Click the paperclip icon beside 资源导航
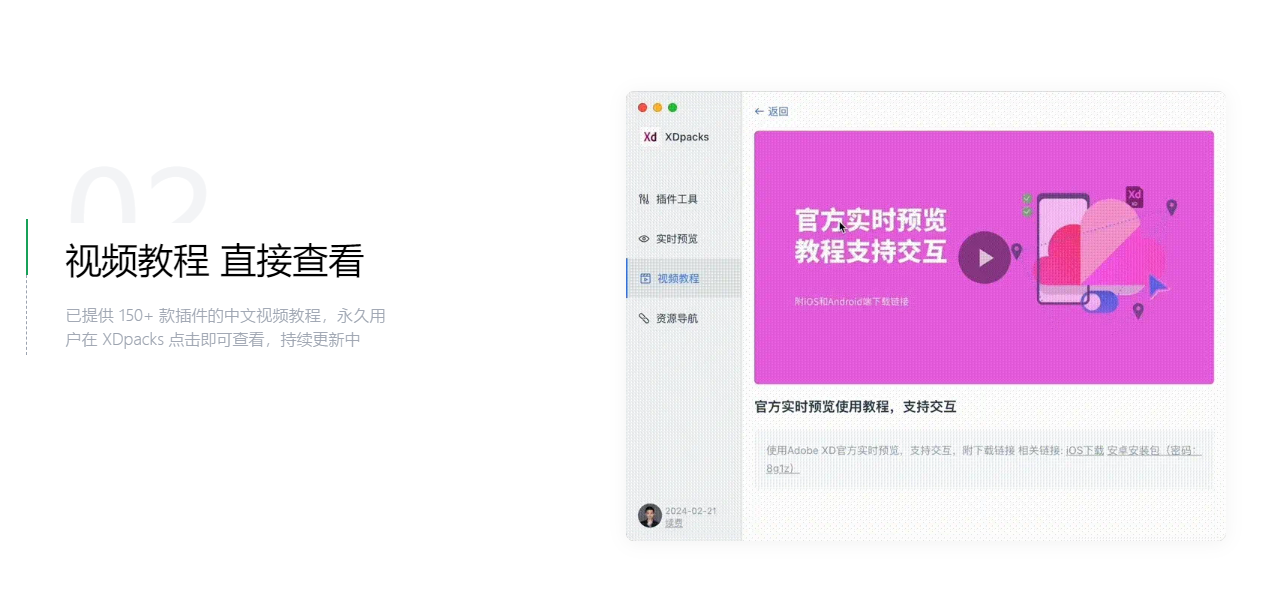1268x612 pixels. click(644, 318)
